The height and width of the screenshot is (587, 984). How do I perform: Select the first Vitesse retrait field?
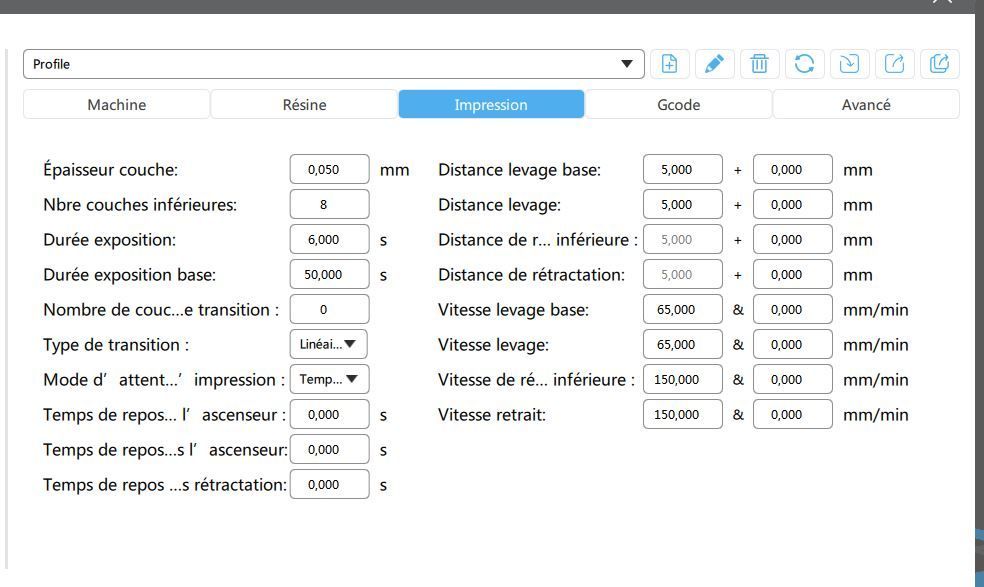click(682, 415)
